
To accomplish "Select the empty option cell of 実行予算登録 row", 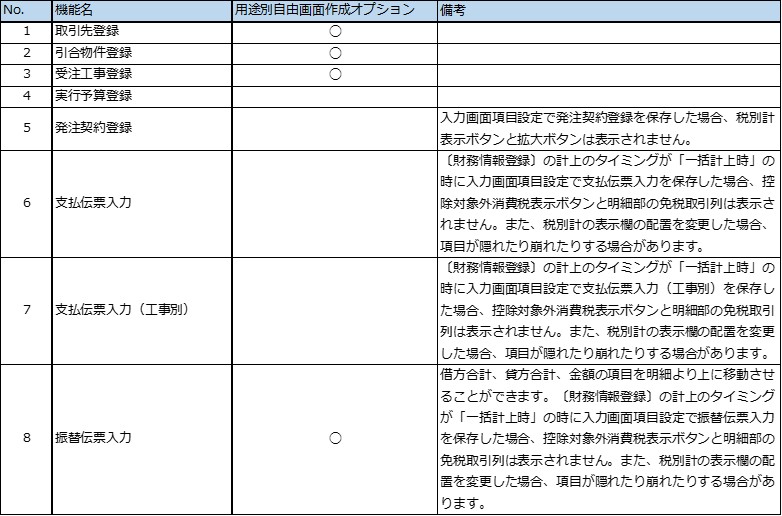I will (335, 96).
